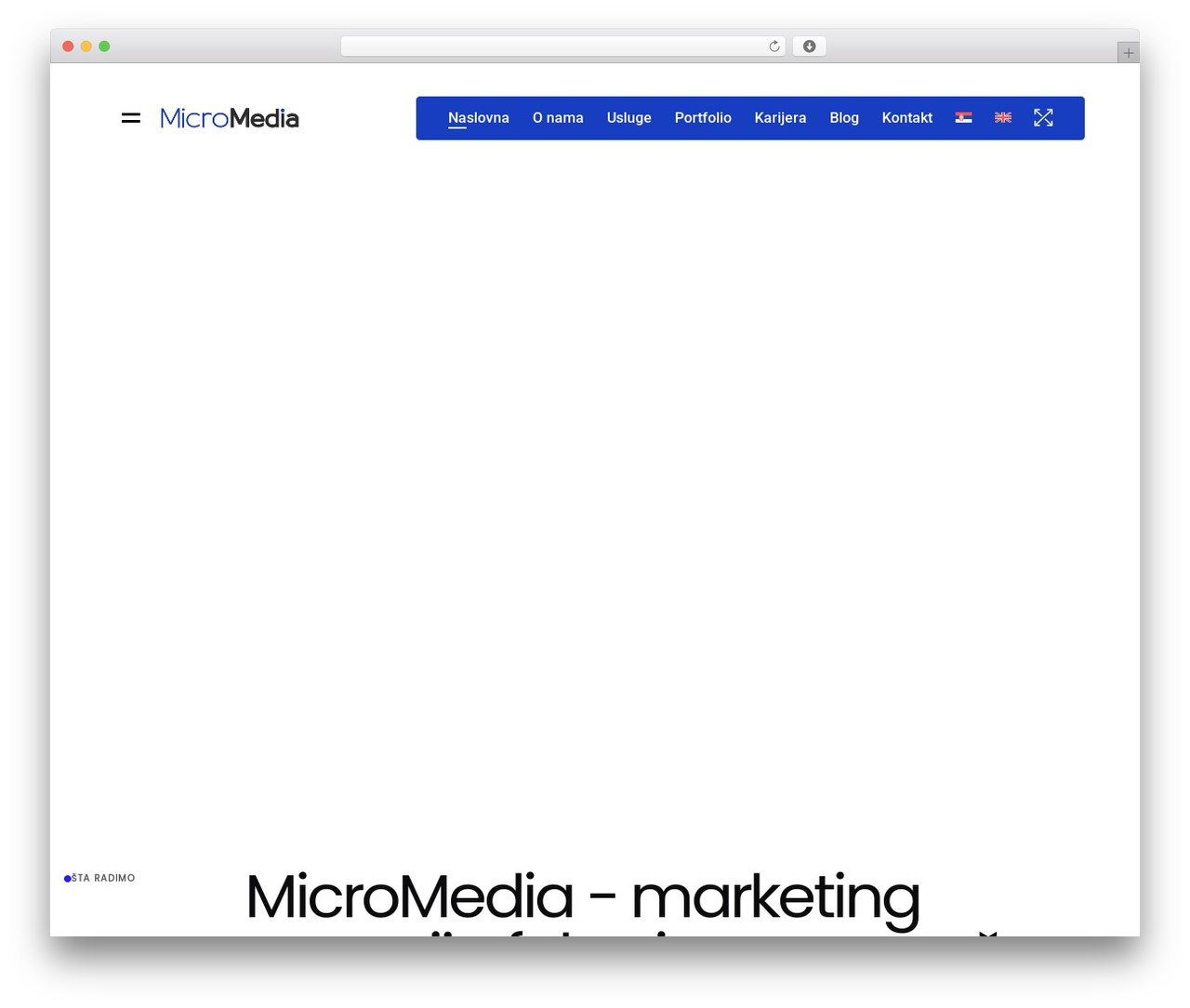This screenshot has height=1008, width=1190.
Task: Open the O nama page
Action: 558,118
